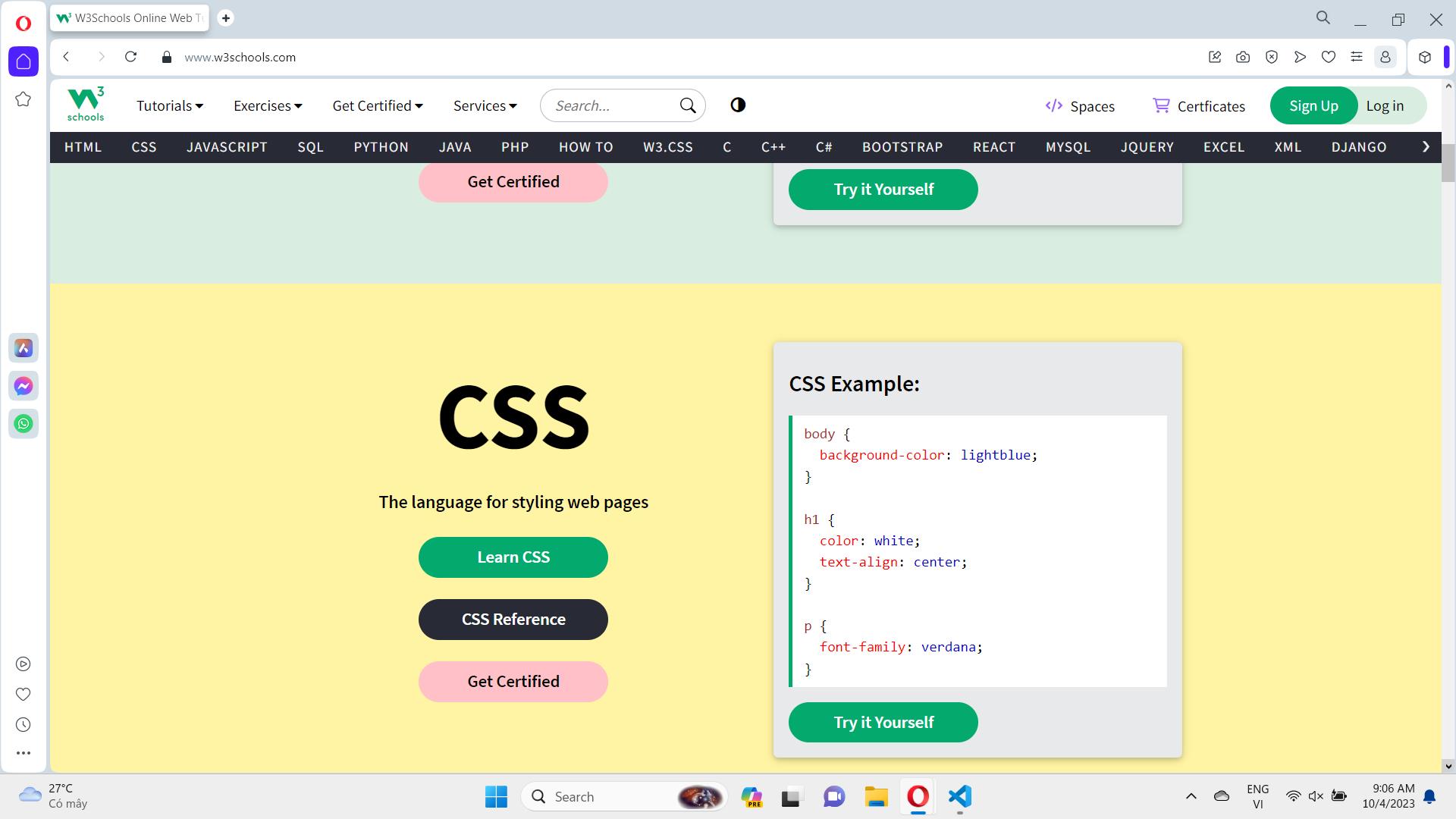Click the Sign Up button
The width and height of the screenshot is (1456, 819).
coord(1313,105)
